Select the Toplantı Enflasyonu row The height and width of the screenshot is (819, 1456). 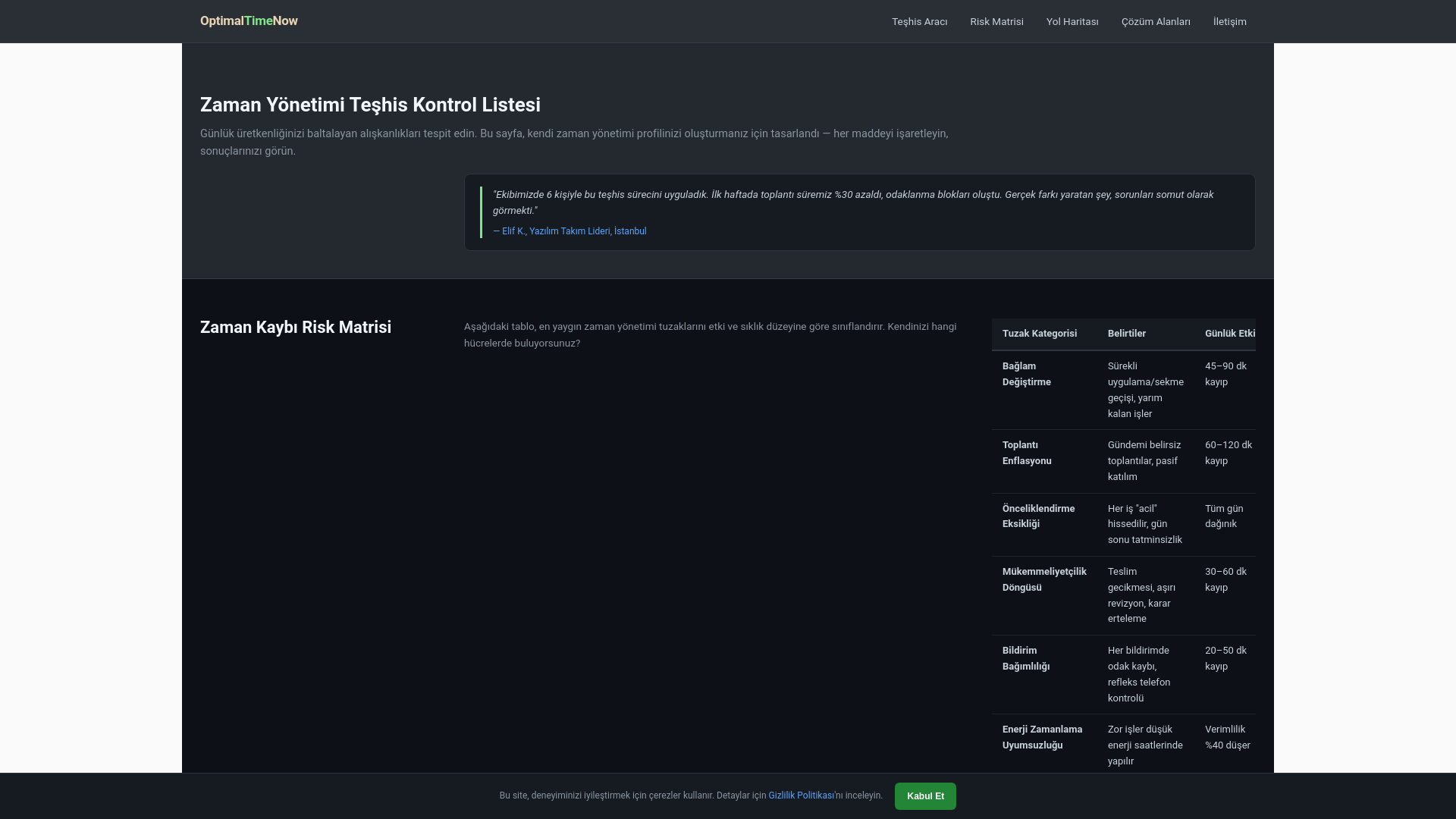1123,461
